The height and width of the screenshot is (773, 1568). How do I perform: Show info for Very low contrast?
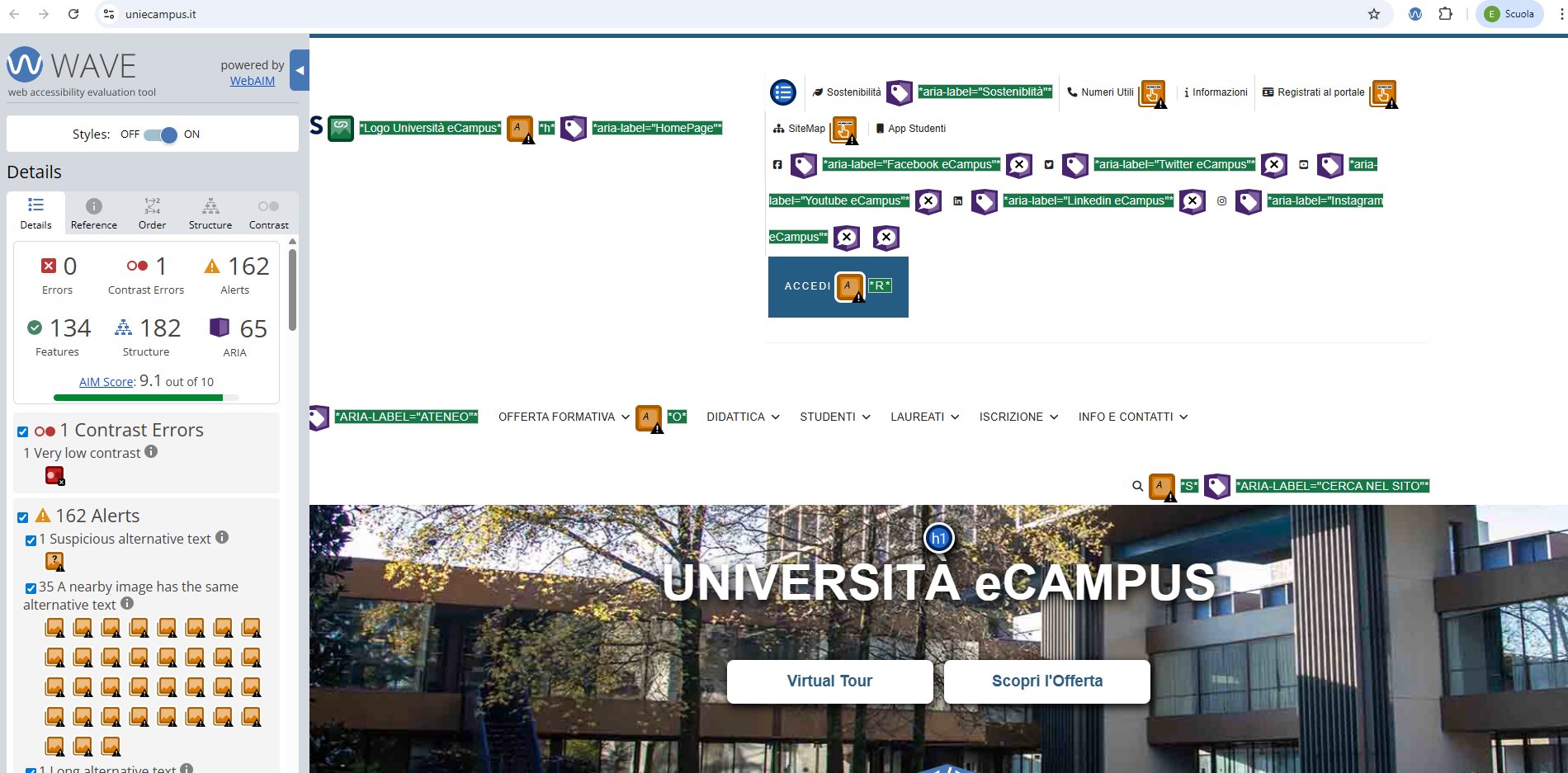pyautogui.click(x=151, y=451)
